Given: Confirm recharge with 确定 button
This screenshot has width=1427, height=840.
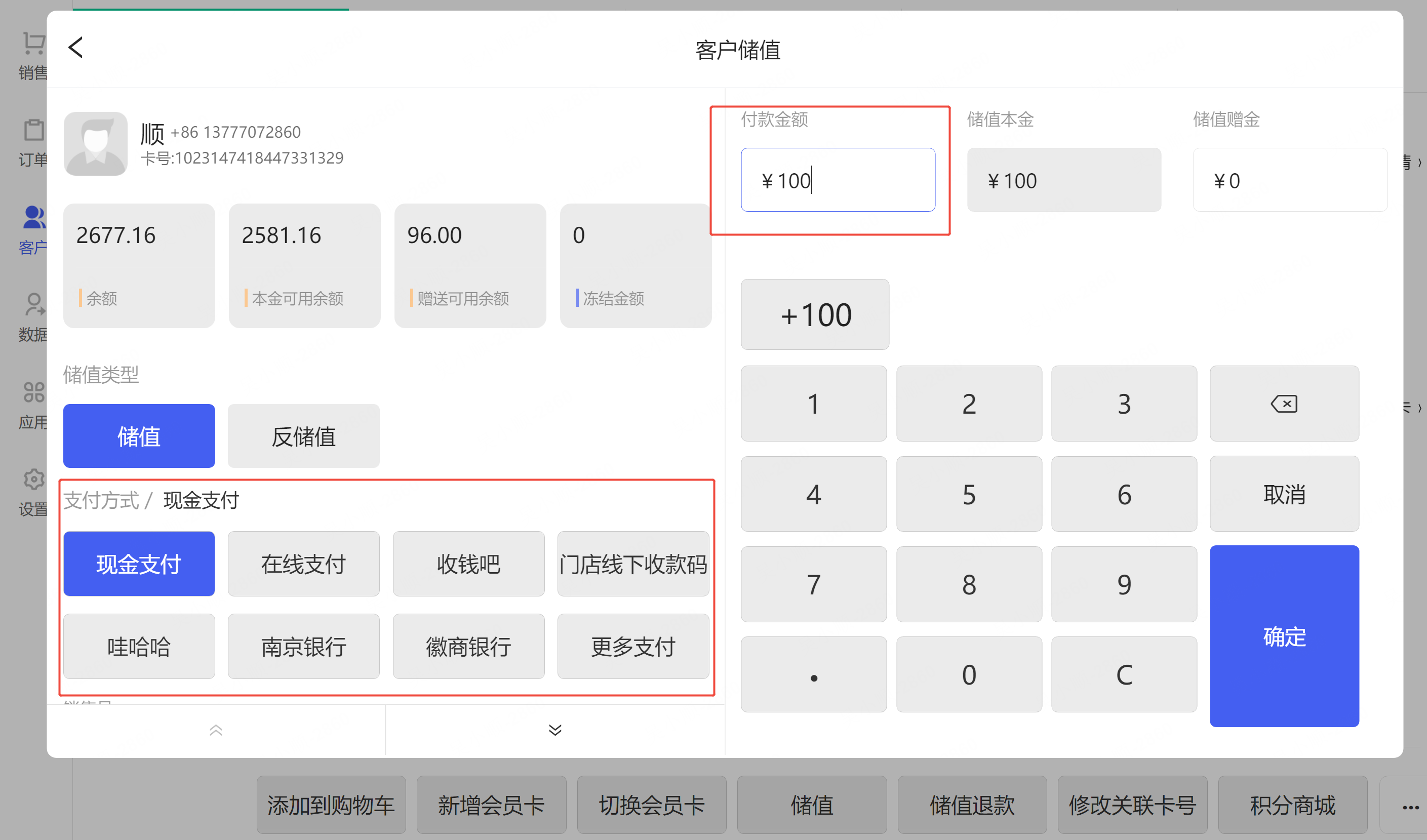Looking at the screenshot, I should 1284,636.
